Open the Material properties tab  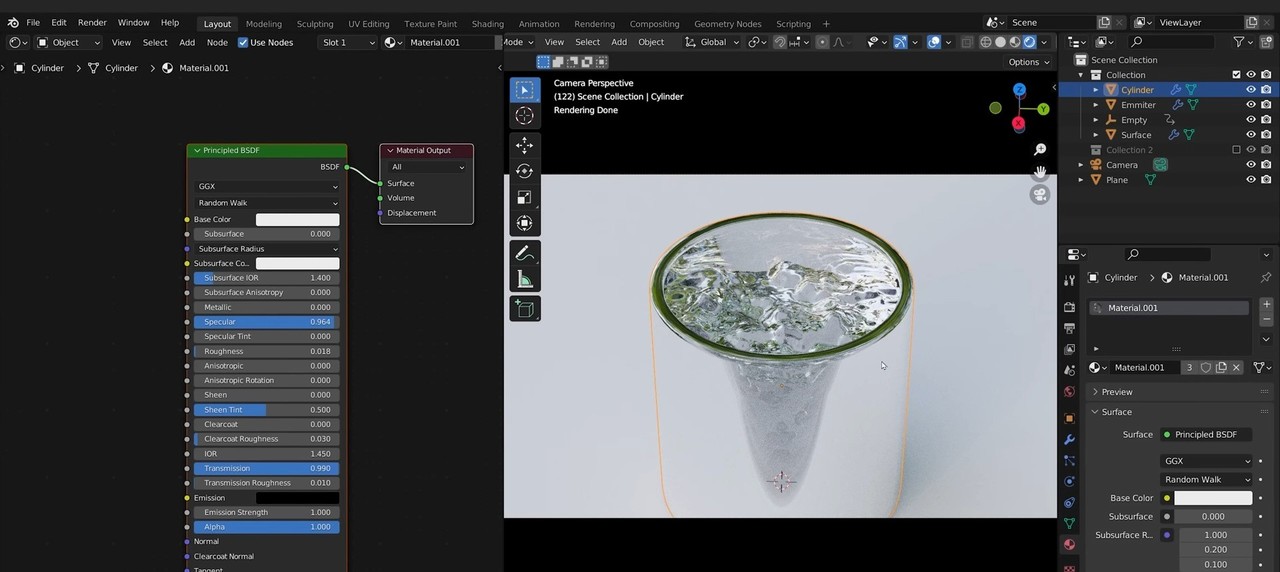click(1069, 544)
